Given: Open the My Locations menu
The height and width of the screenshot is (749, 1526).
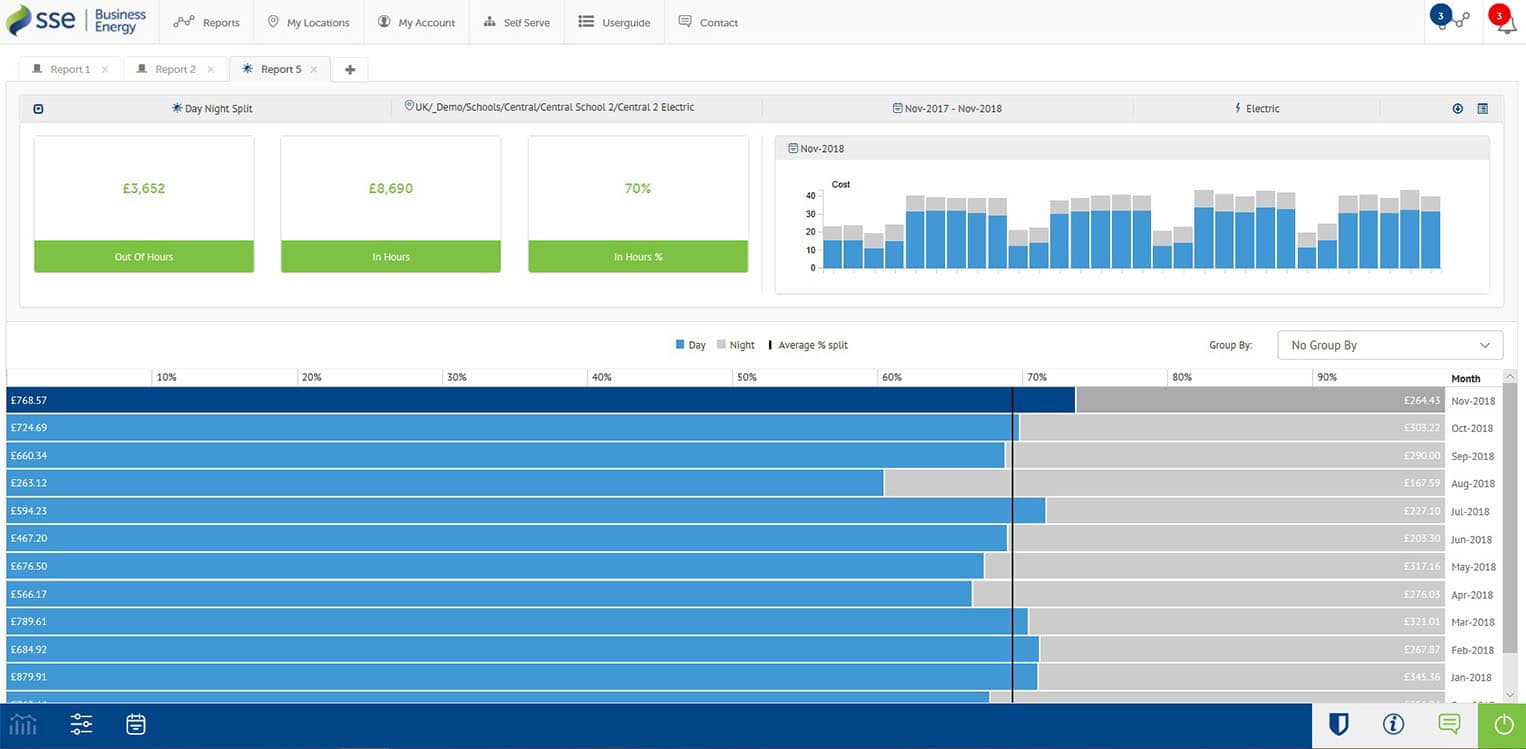Looking at the screenshot, I should pyautogui.click(x=309, y=22).
